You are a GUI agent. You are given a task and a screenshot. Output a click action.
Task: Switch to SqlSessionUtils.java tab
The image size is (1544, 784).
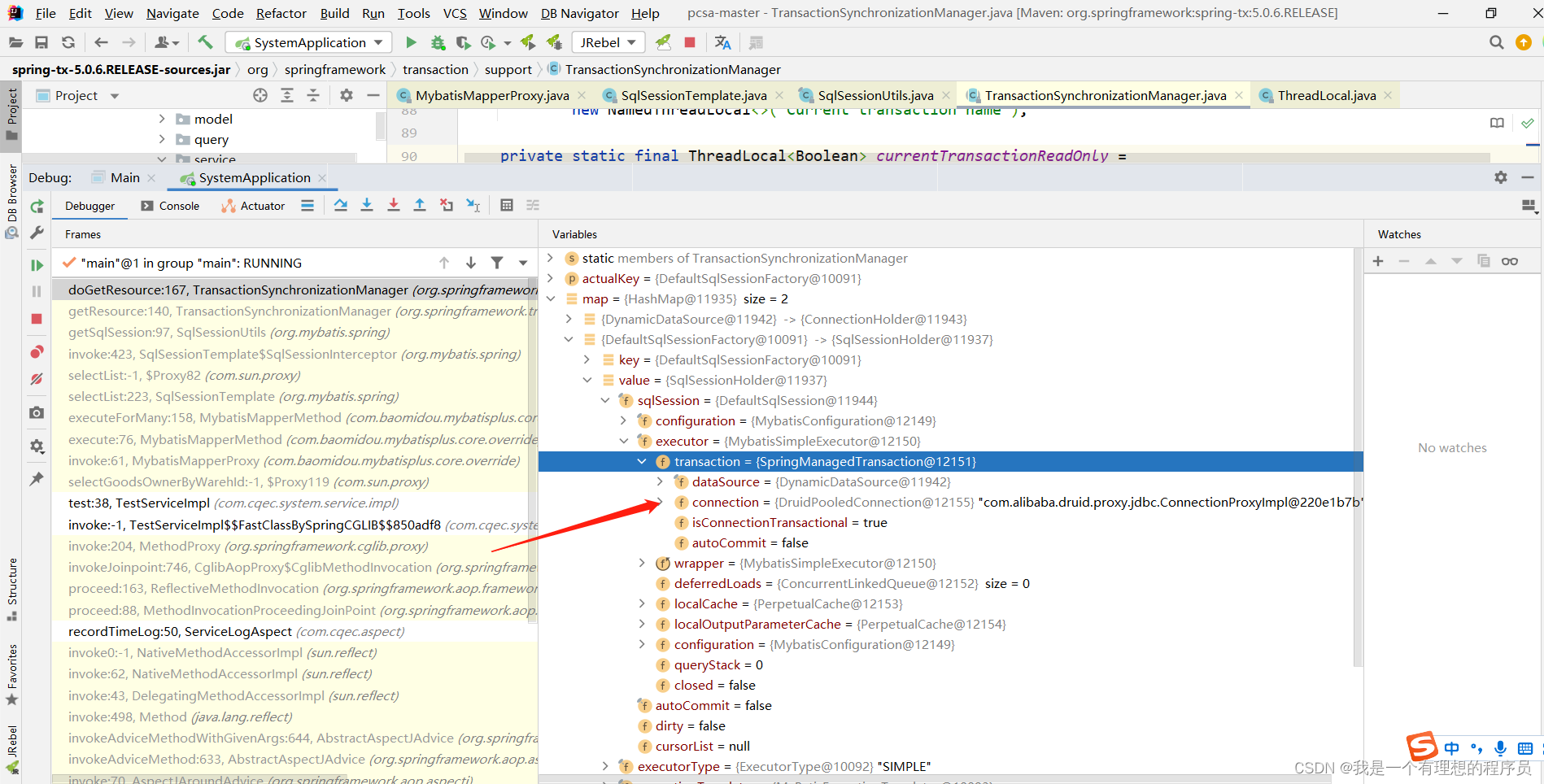875,95
